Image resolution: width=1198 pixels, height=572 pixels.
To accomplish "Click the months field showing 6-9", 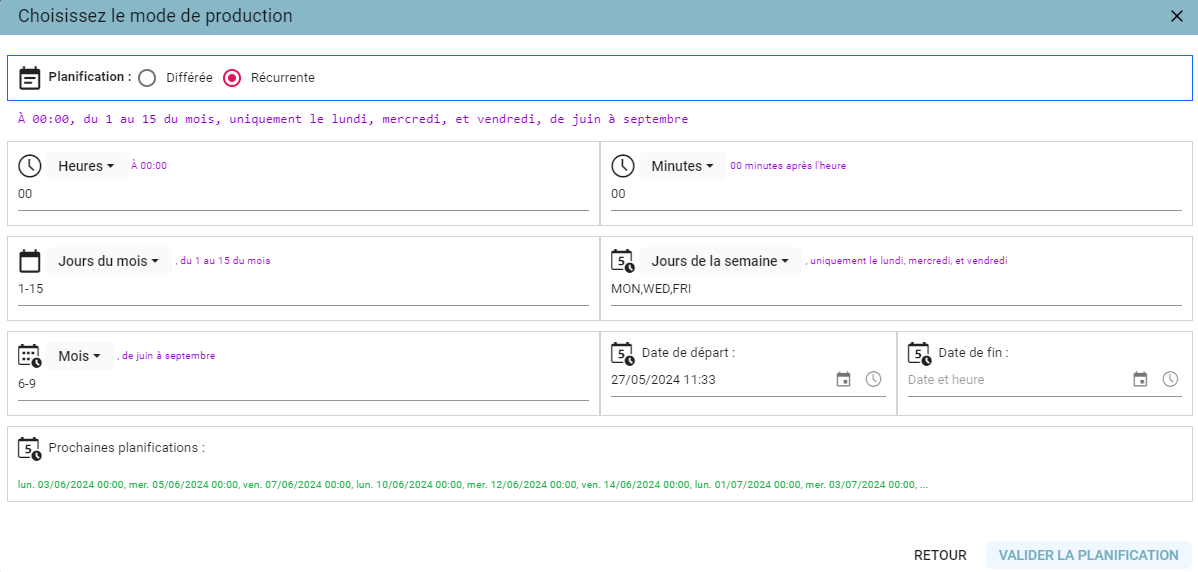I will [x=303, y=385].
